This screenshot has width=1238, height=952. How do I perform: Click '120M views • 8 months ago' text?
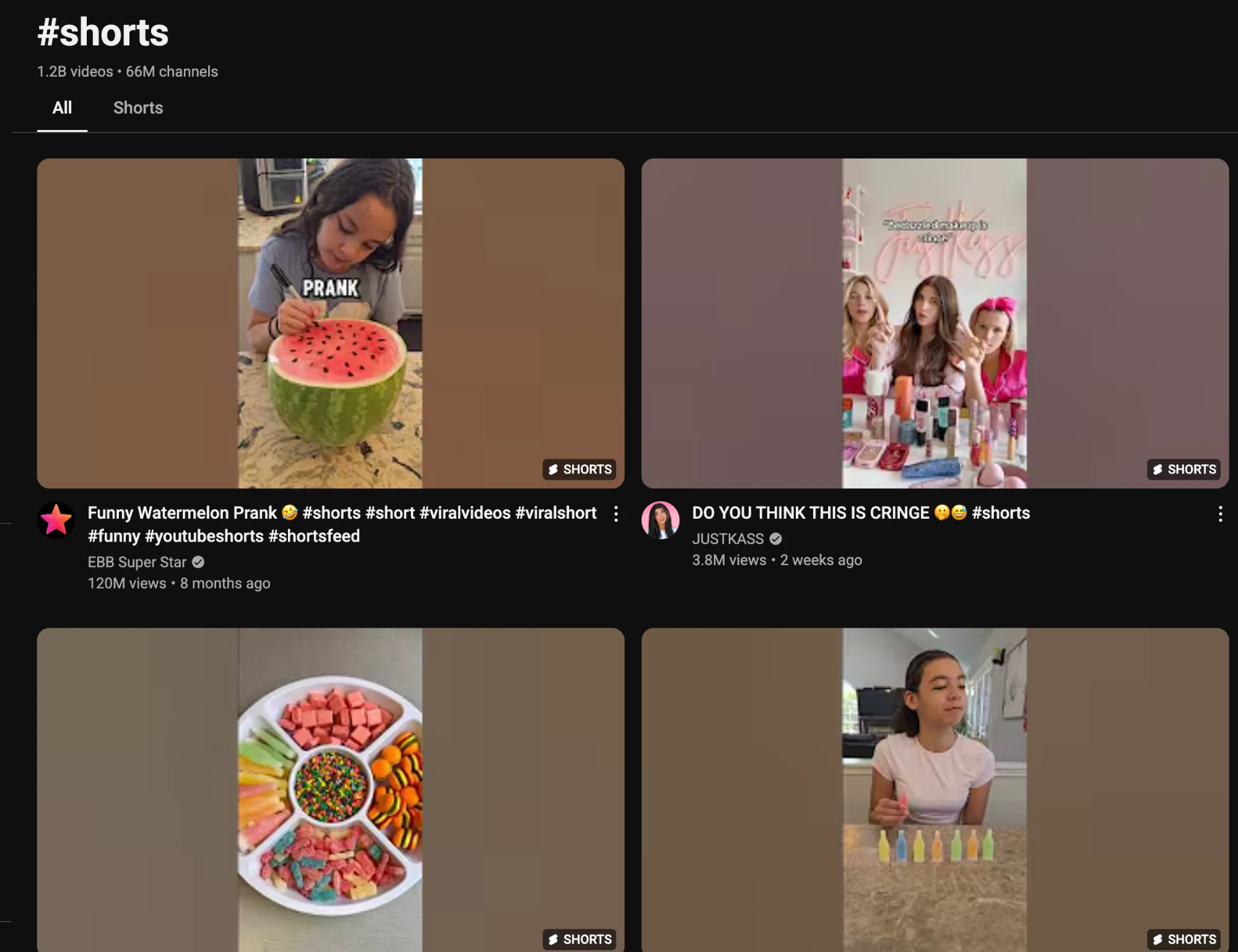tap(179, 584)
